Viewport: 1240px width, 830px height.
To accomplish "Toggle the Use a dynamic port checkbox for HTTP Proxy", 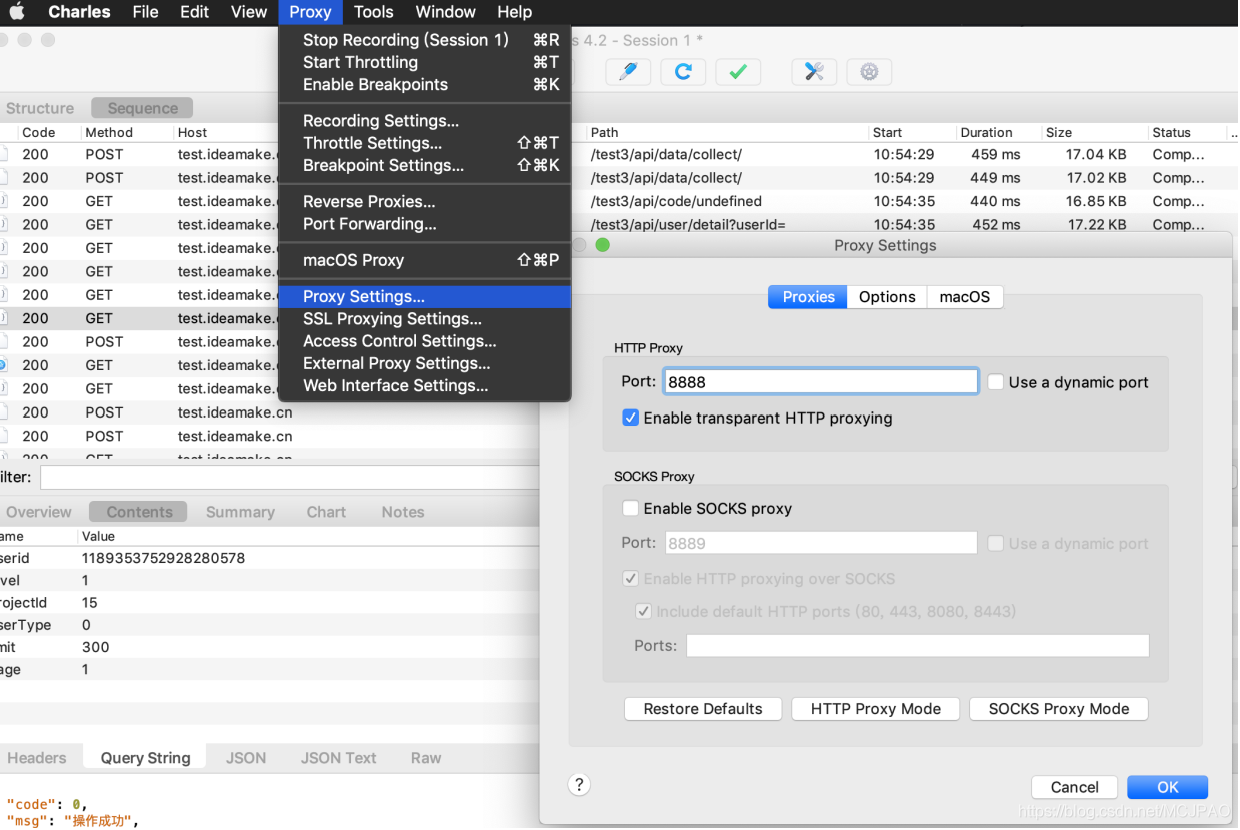I will (996, 382).
